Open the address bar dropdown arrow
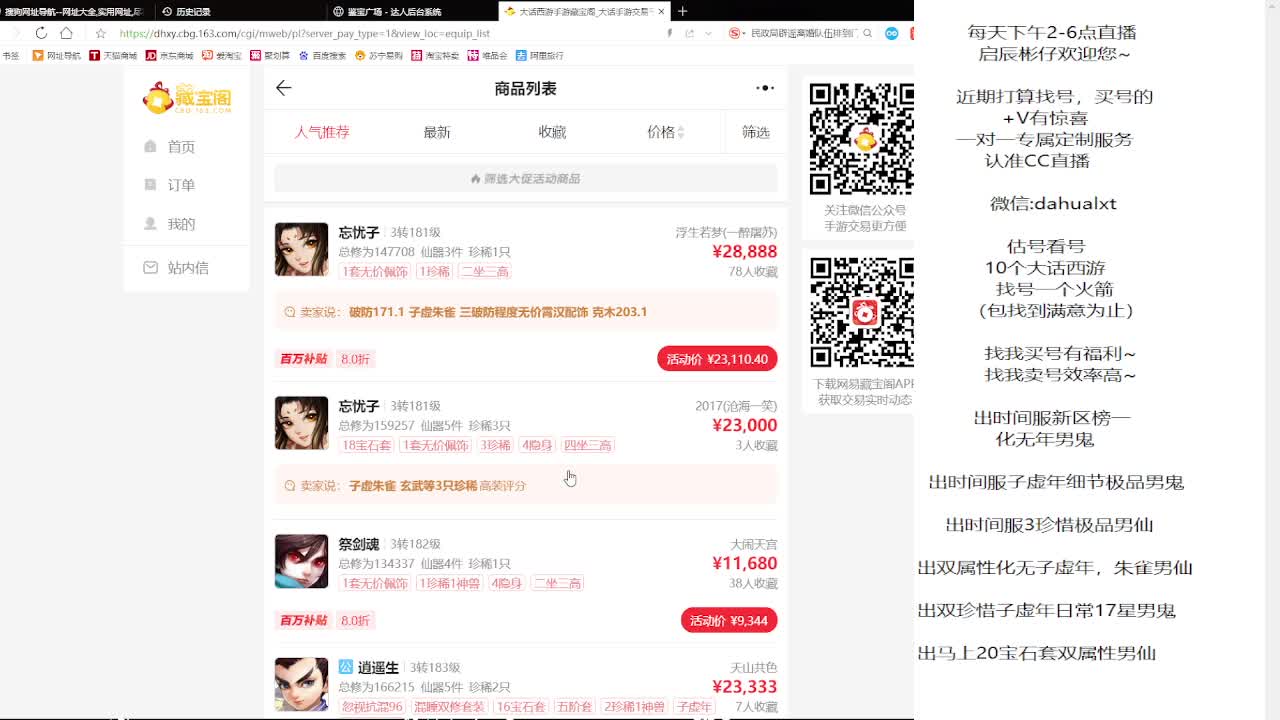The height and width of the screenshot is (720, 1280). click(x=709, y=33)
